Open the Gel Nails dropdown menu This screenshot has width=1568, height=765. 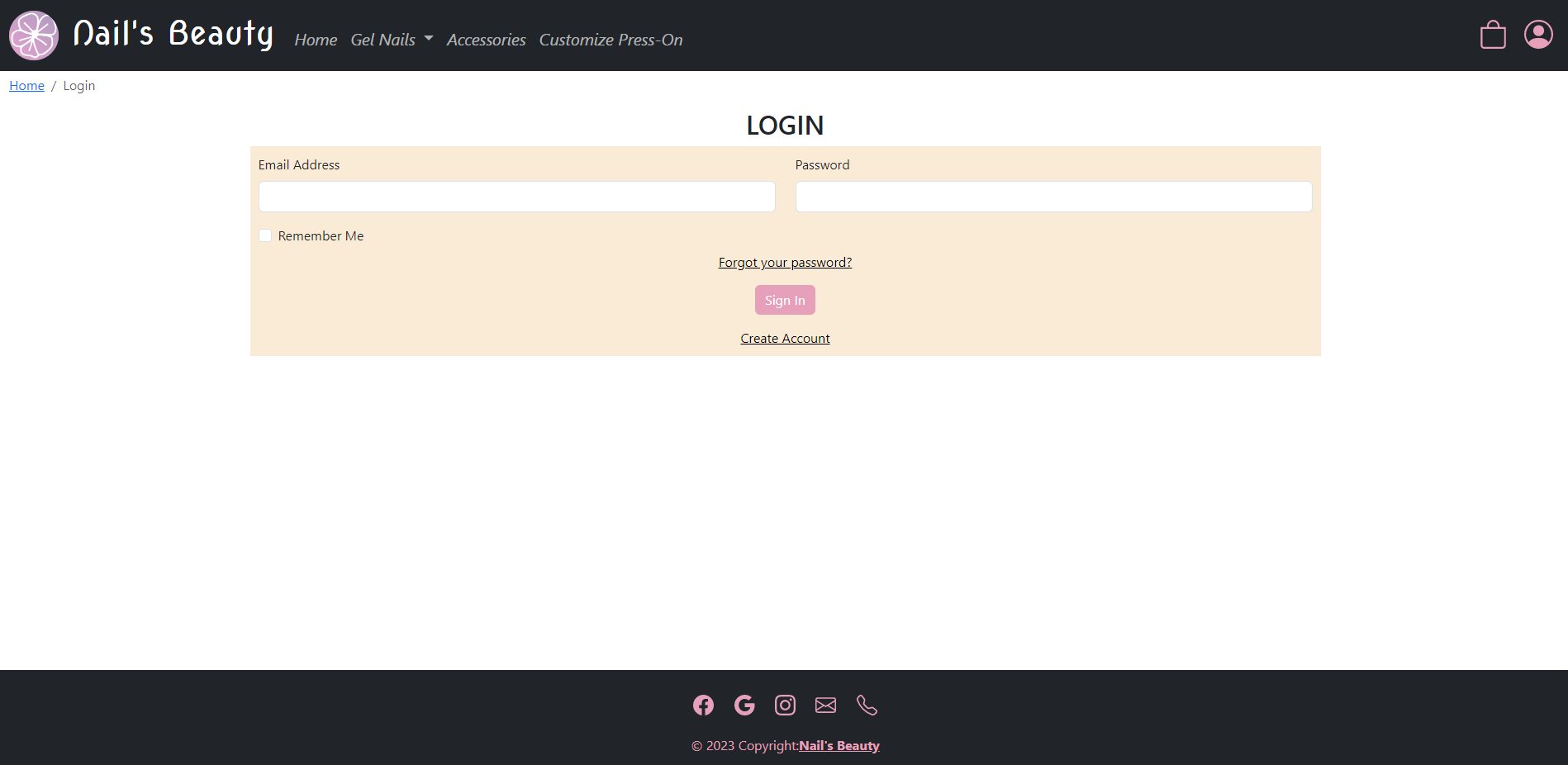tap(382, 39)
